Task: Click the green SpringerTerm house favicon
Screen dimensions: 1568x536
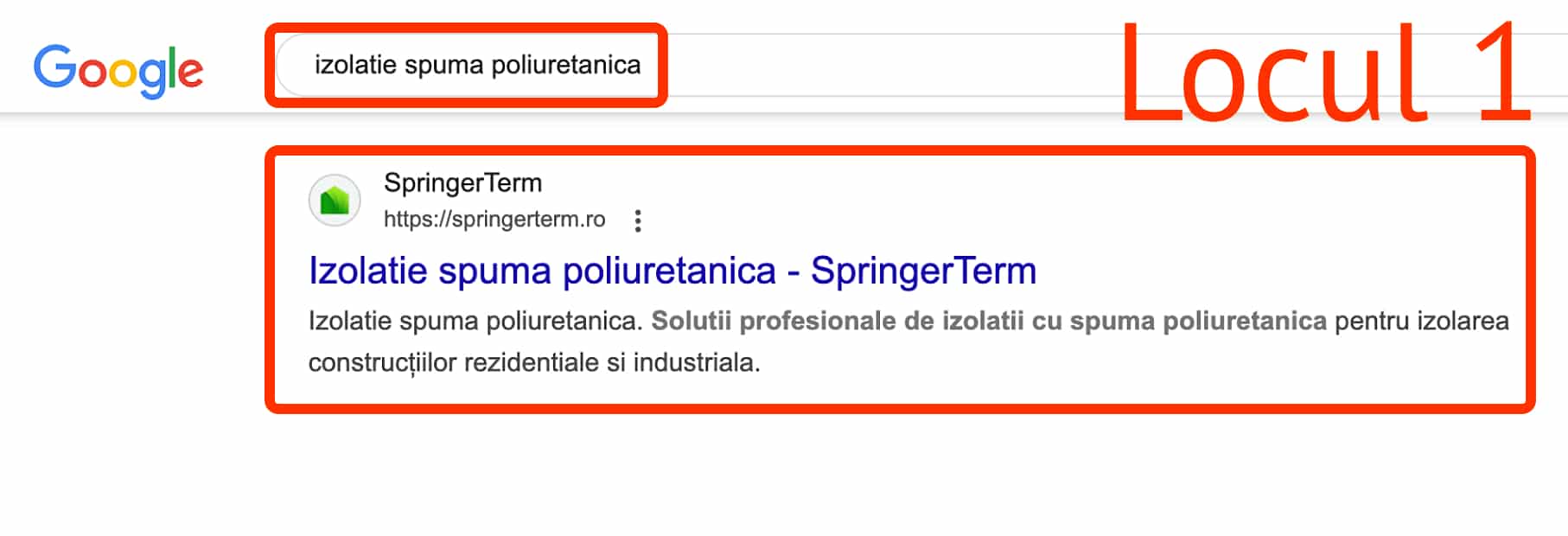Action: (x=335, y=201)
